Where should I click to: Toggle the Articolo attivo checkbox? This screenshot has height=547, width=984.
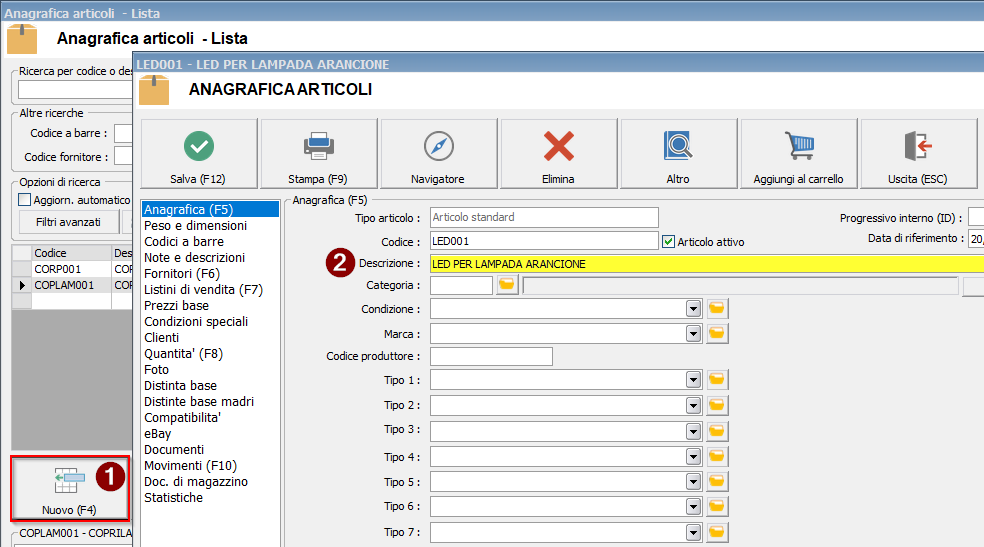pyautogui.click(x=669, y=241)
